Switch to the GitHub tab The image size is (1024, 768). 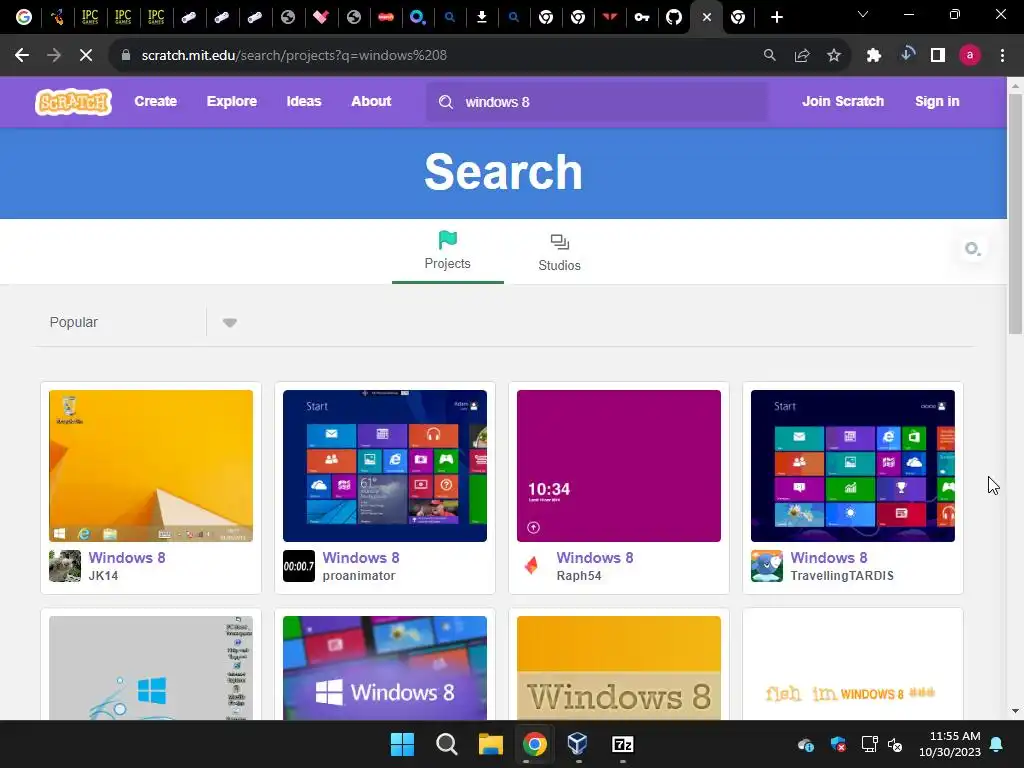click(673, 17)
